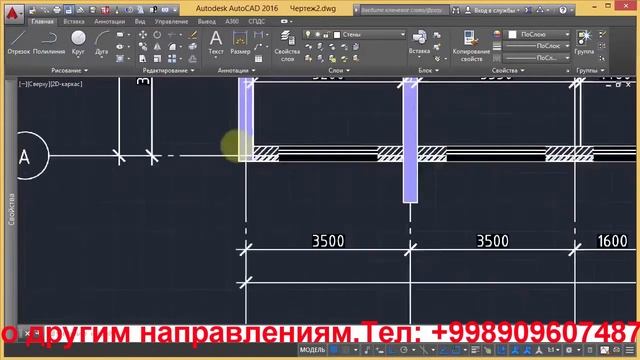Insert a table from Аннотации panel
Image resolution: width=640 pixels, height=360 pixels.
coord(258,59)
